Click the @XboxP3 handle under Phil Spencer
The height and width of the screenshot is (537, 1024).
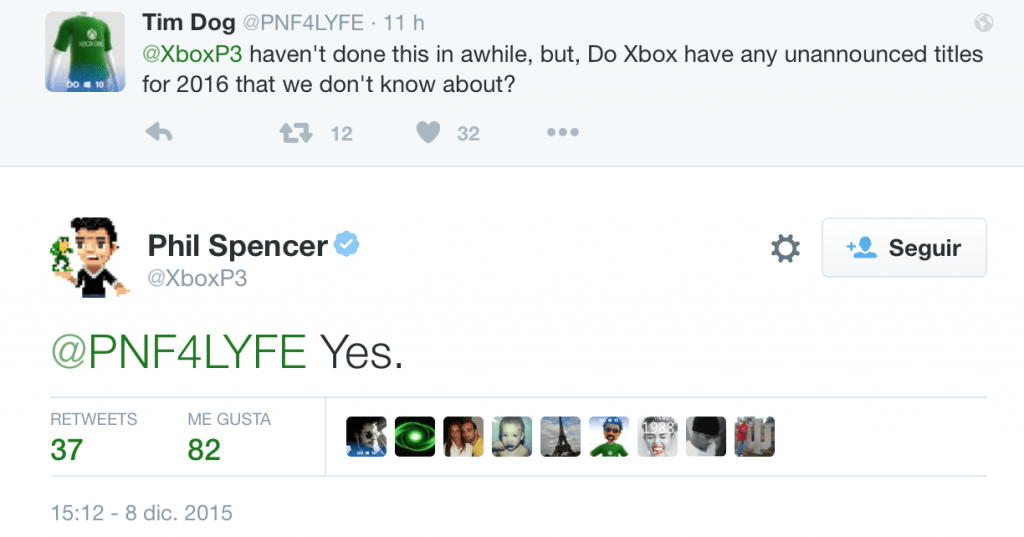coord(197,279)
